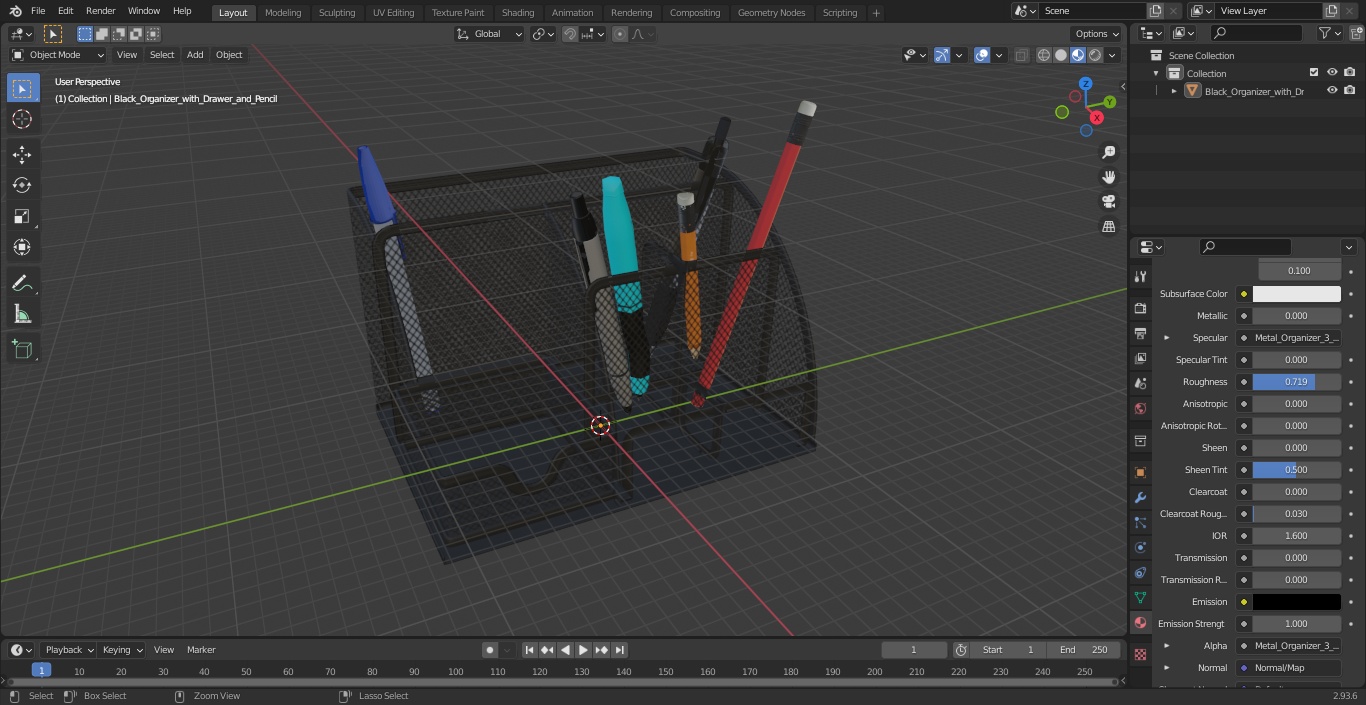Screen dimensions: 1366x705
Task: Switch to the Modeling workspace tab
Action: click(283, 13)
